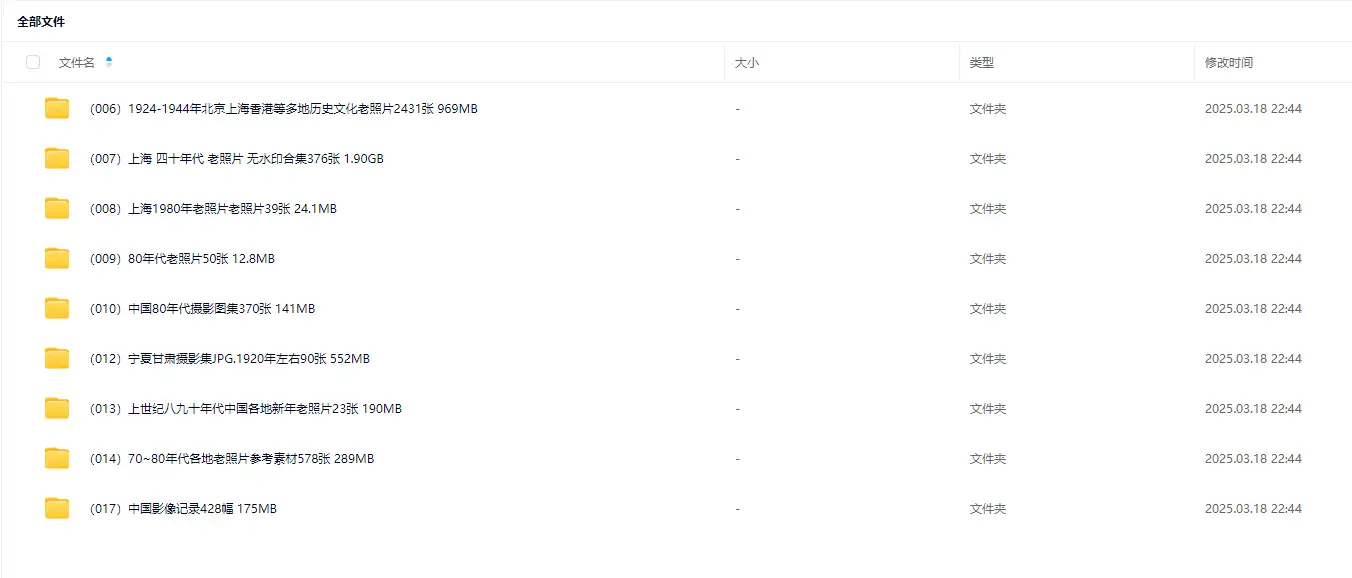The height and width of the screenshot is (578, 1352).
Task: Click the 文件名 column header label
Action: click(76, 62)
